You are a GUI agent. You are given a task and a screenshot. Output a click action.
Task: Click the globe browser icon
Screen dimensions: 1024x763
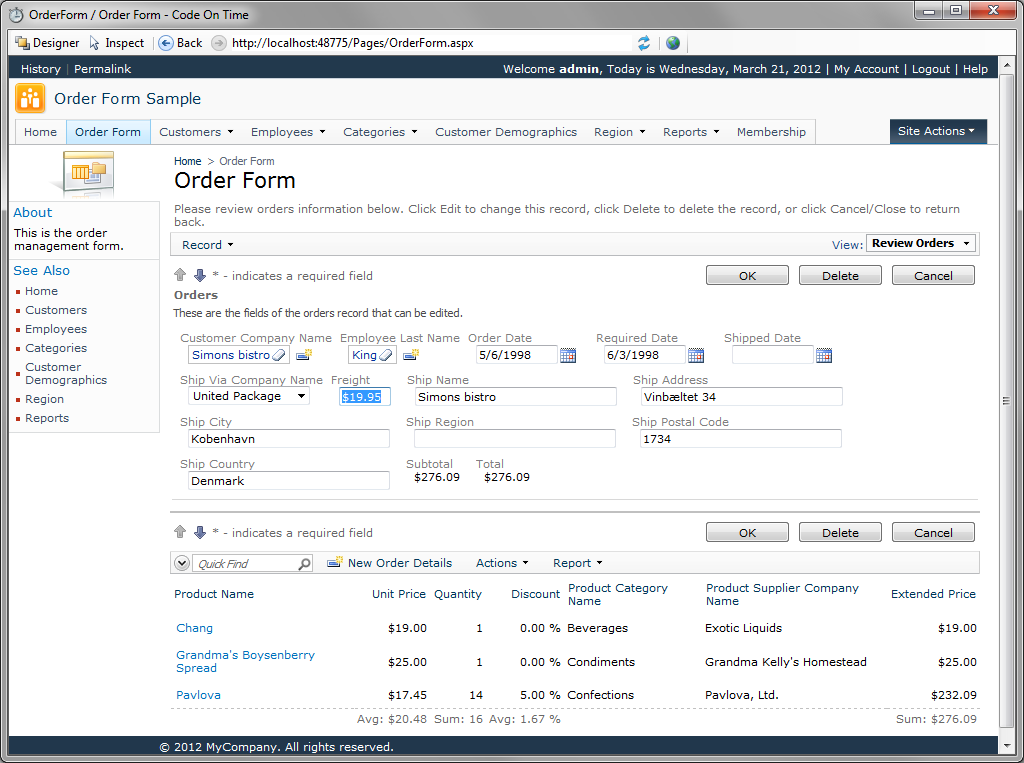click(673, 43)
